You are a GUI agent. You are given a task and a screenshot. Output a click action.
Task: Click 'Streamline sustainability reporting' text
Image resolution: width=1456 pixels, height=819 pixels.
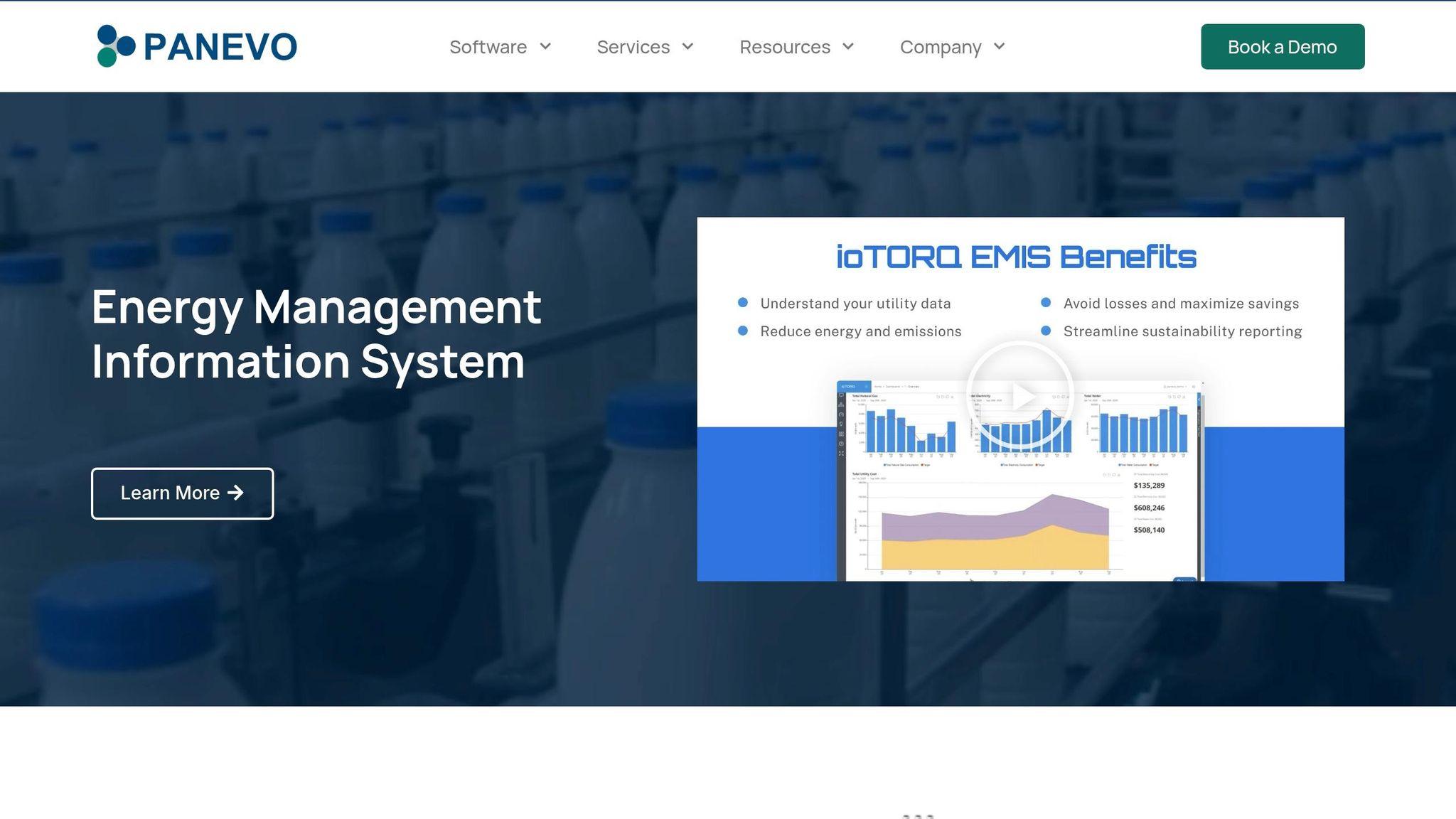click(1182, 331)
